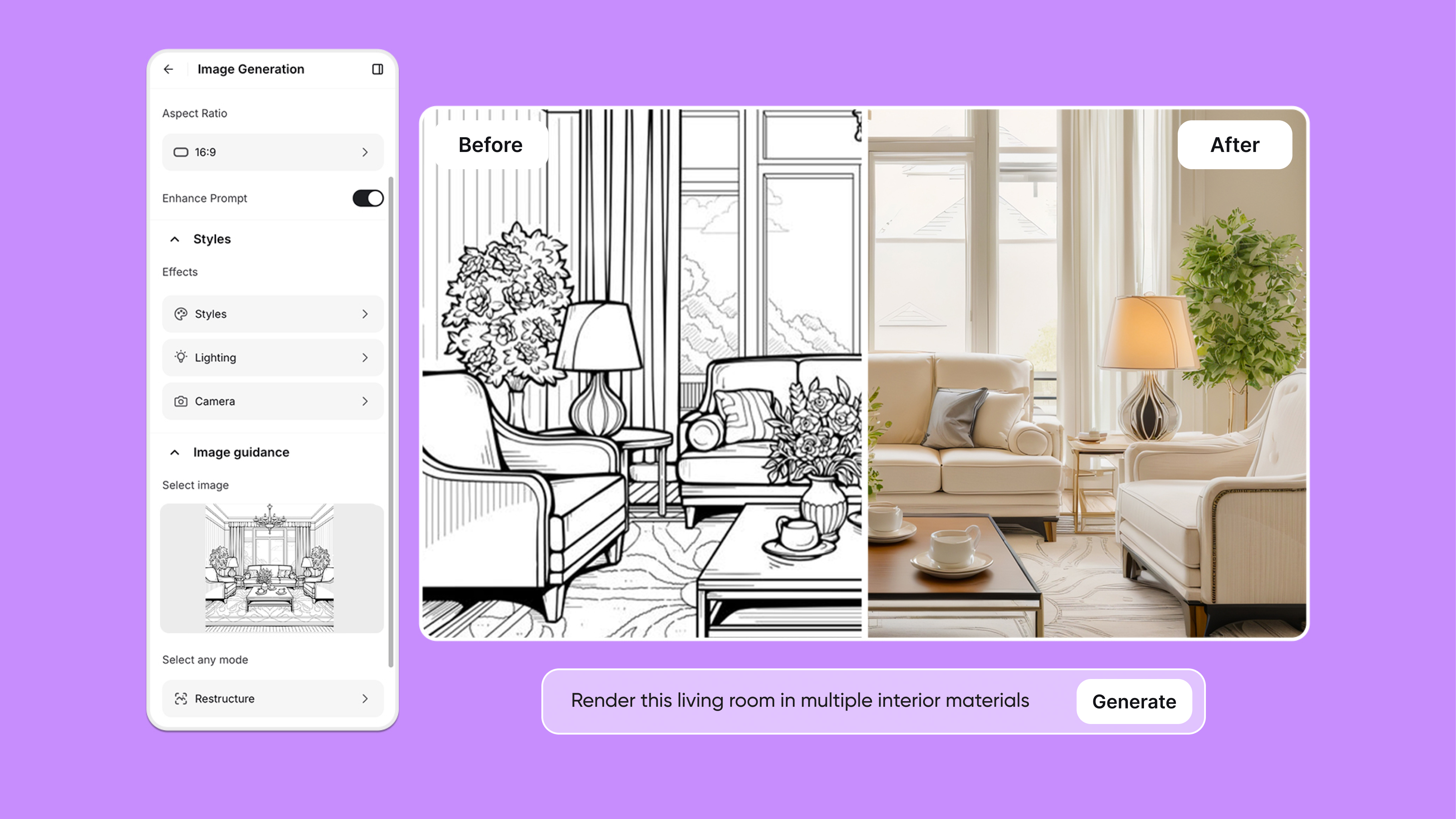Click the Image guidance section icon
Screen dimensions: 1456x819
[x=175, y=452]
